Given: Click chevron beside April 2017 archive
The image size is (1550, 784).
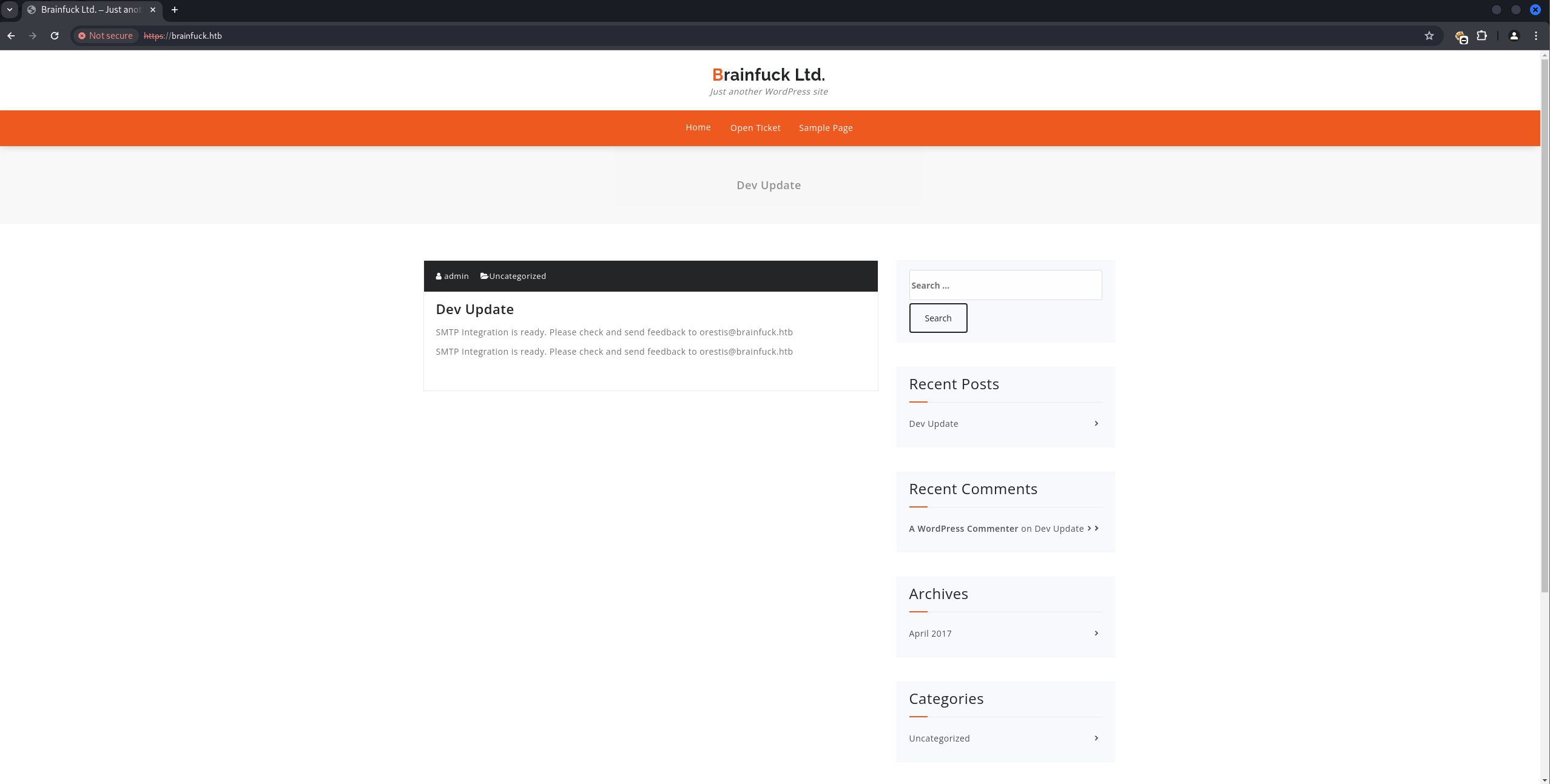Looking at the screenshot, I should click(x=1096, y=633).
